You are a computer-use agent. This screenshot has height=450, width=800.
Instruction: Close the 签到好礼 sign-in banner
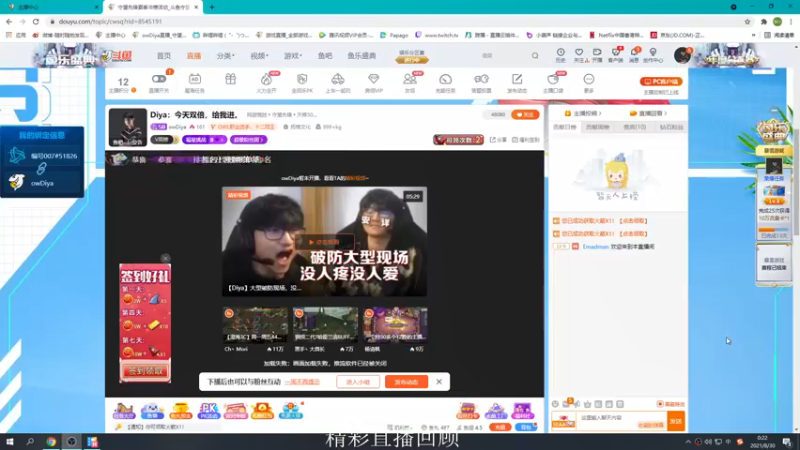[165, 259]
